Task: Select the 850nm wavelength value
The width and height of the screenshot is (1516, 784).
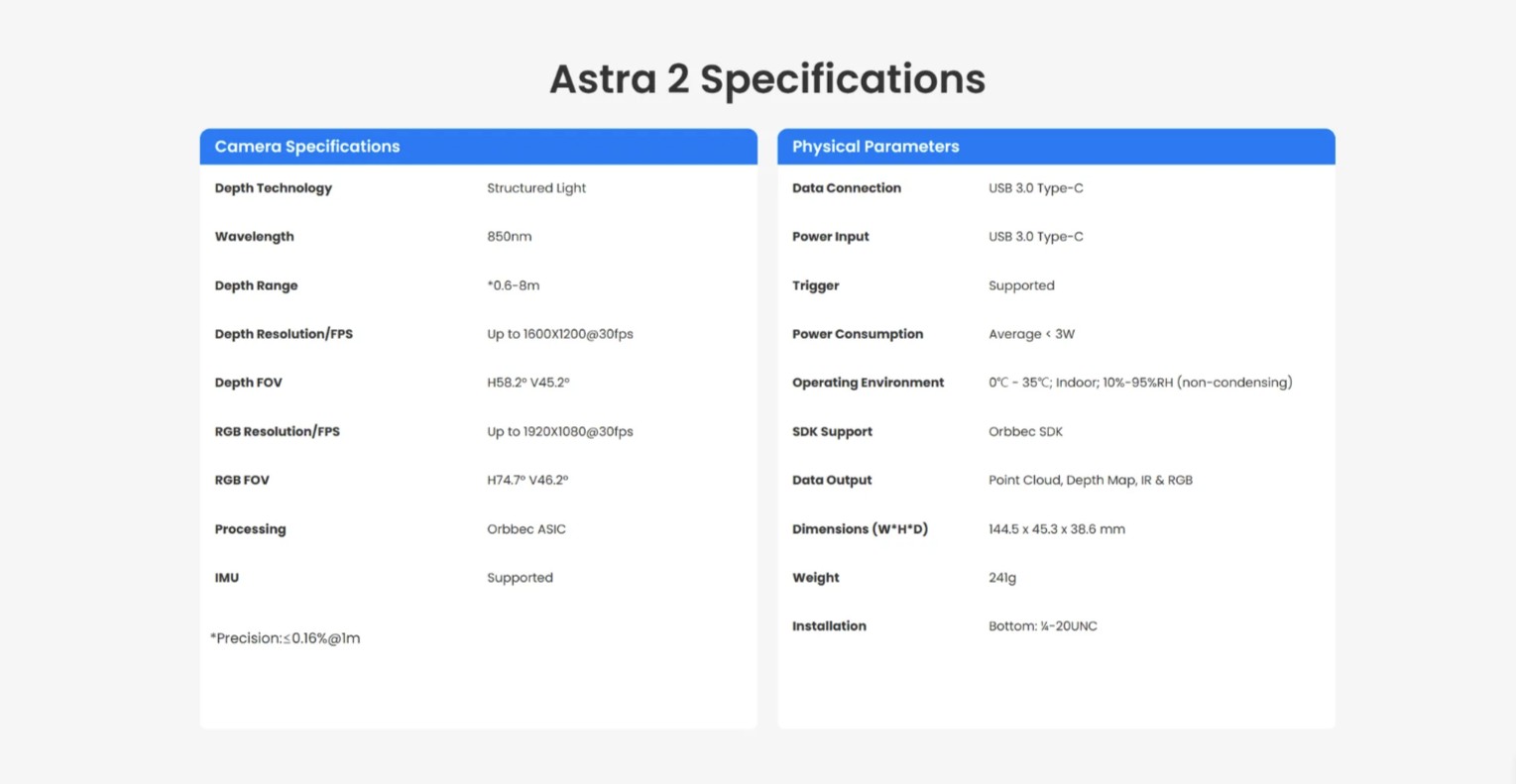Action: (510, 237)
